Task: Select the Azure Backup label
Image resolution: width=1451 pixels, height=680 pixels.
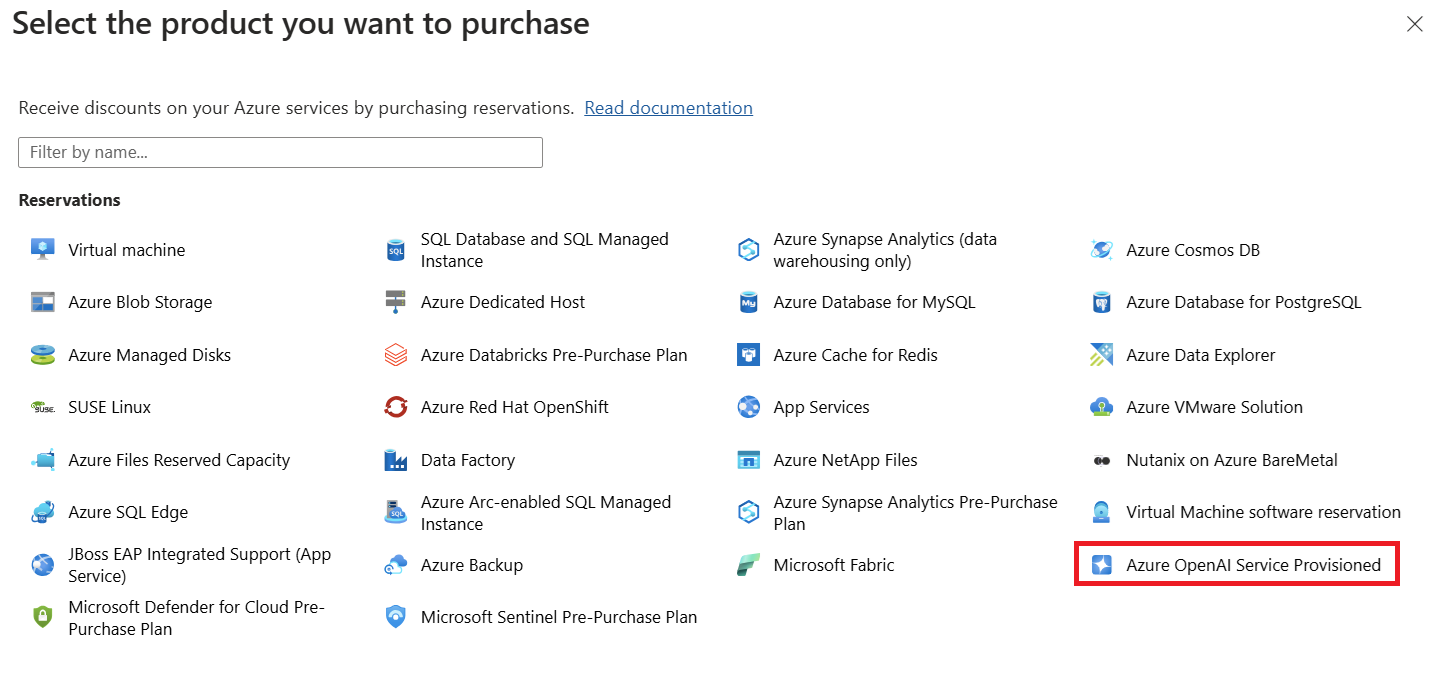Action: (x=471, y=565)
